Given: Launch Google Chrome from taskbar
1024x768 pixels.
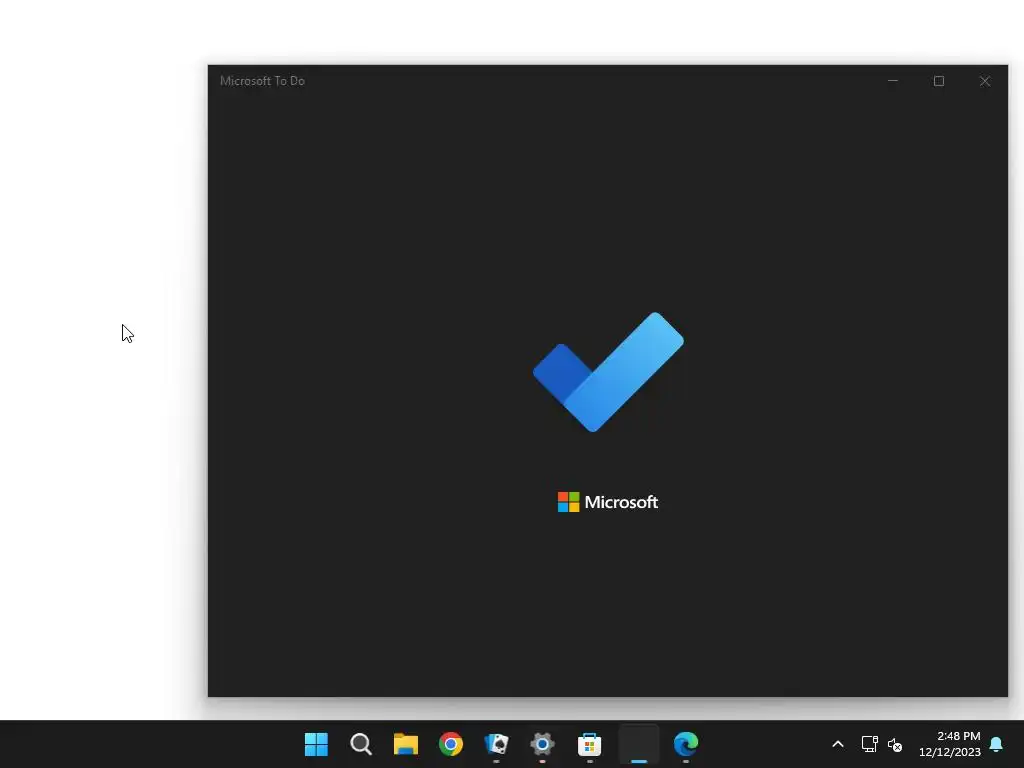Looking at the screenshot, I should [x=451, y=744].
